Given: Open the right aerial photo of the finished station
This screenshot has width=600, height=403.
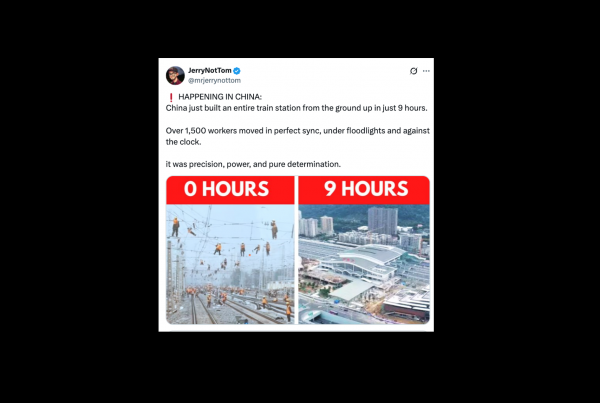Looking at the screenshot, I should [x=364, y=264].
